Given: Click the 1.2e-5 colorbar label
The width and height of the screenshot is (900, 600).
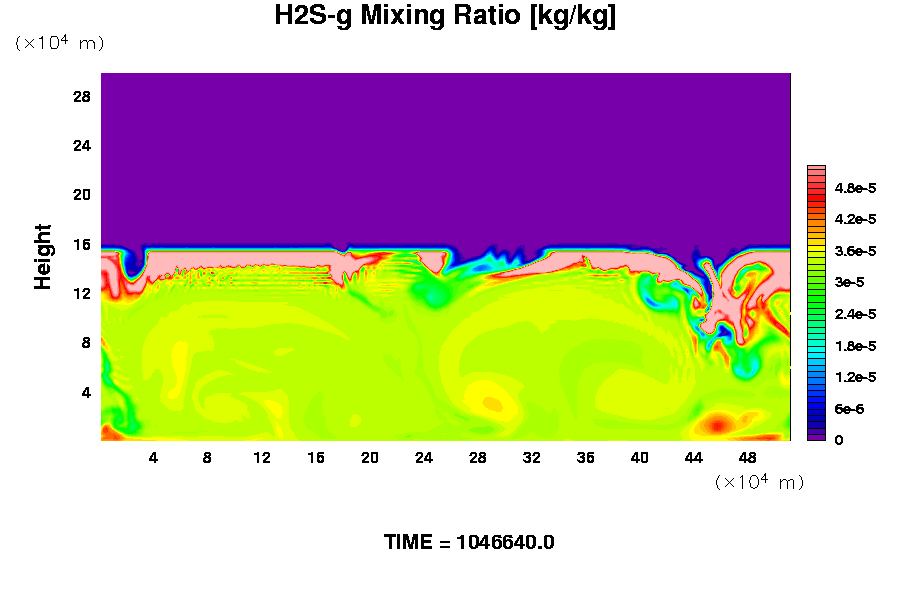Looking at the screenshot, I should click(x=855, y=377).
